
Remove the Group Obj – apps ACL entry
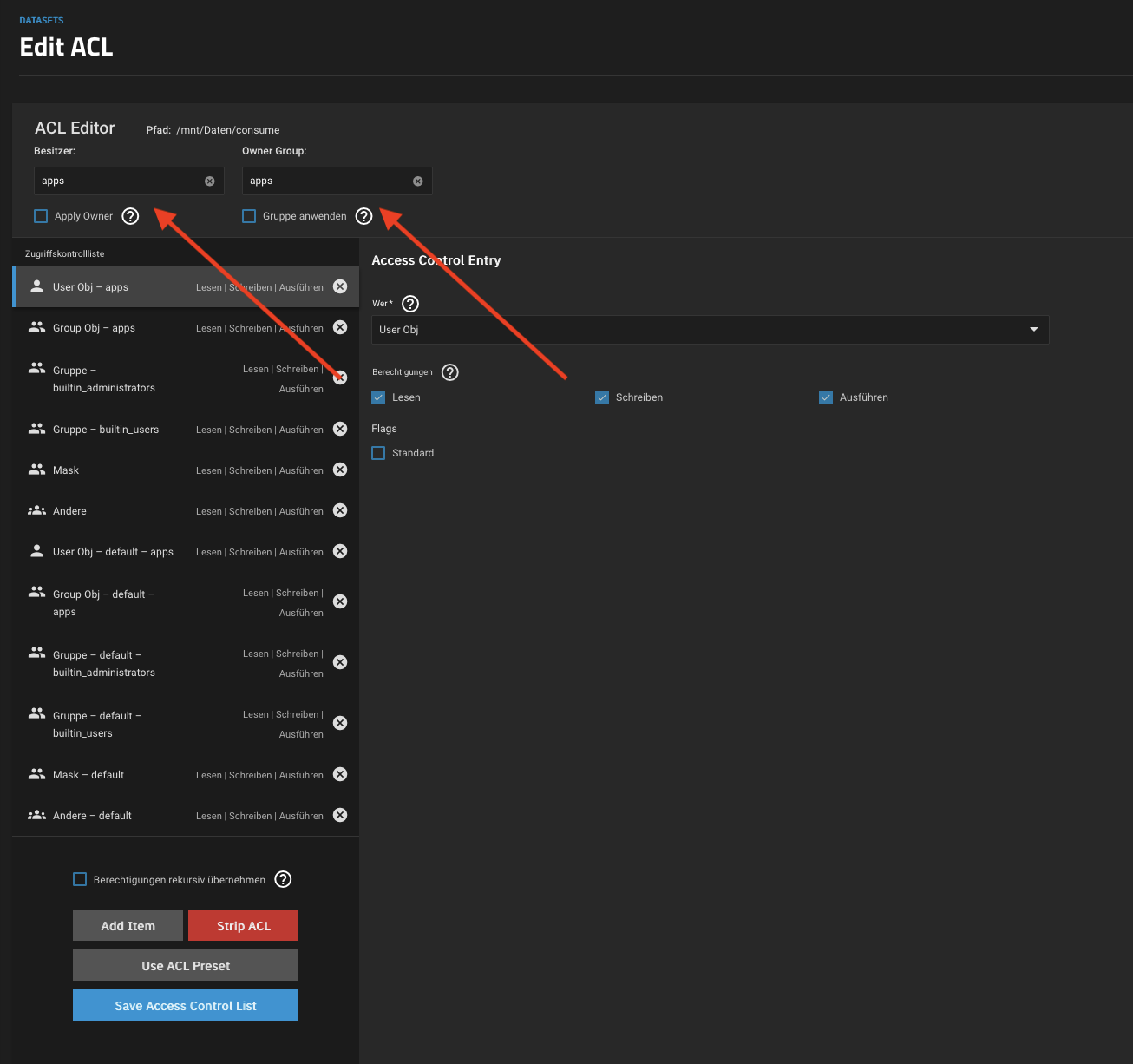340,327
